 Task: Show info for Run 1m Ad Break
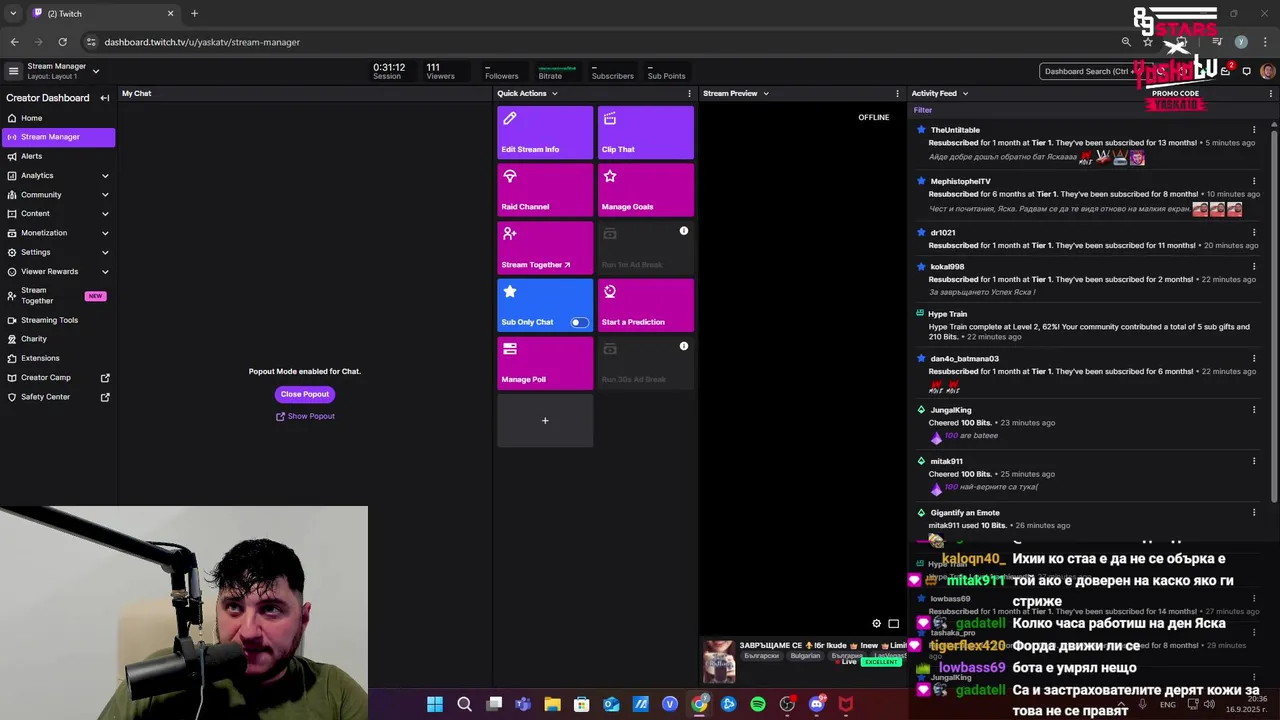pos(684,231)
